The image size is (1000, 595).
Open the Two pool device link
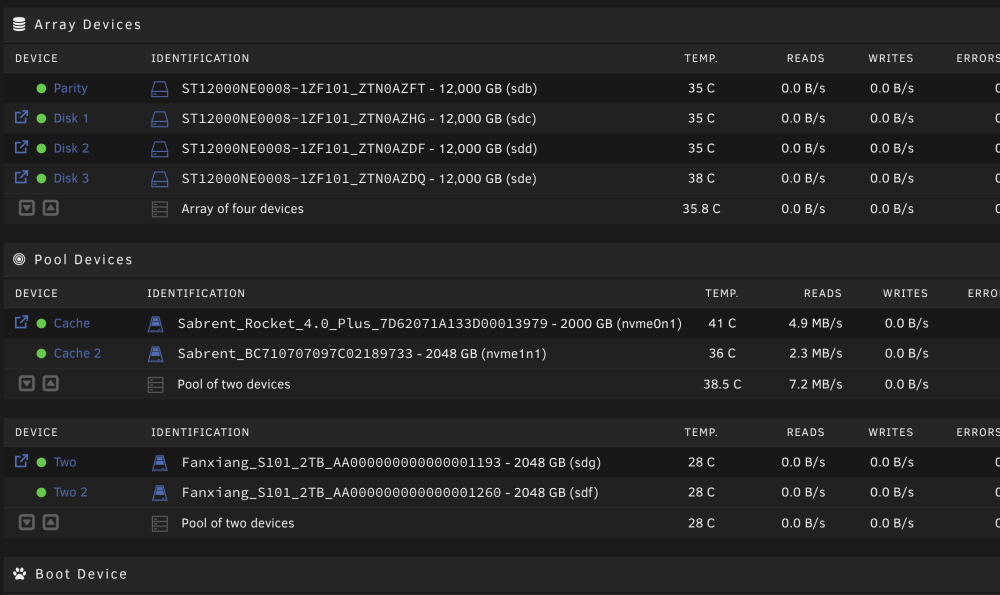click(x=64, y=462)
